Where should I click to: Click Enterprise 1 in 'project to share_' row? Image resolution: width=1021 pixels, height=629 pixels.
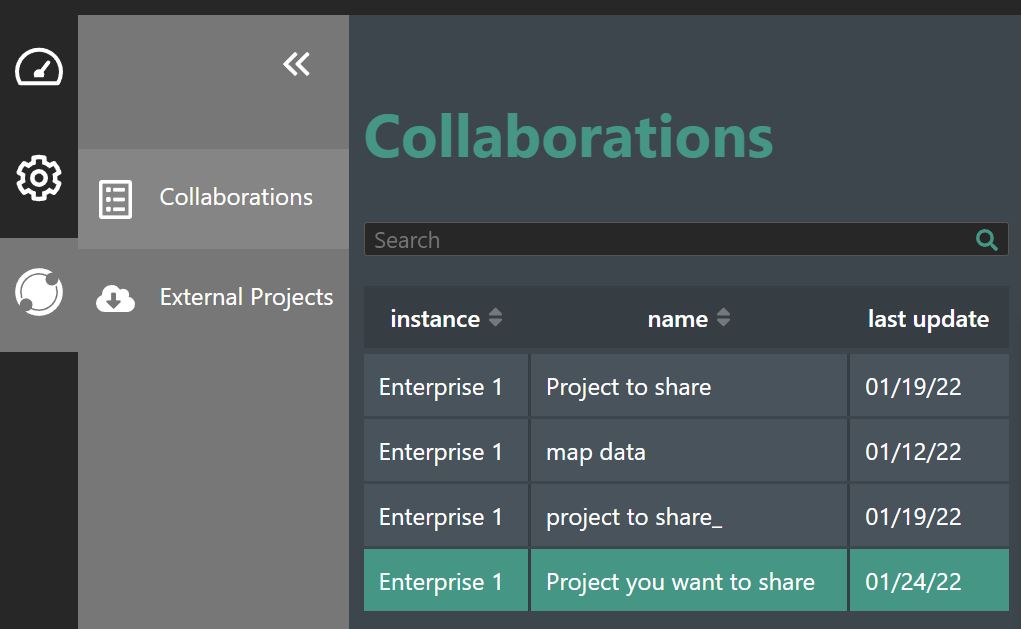(446, 516)
